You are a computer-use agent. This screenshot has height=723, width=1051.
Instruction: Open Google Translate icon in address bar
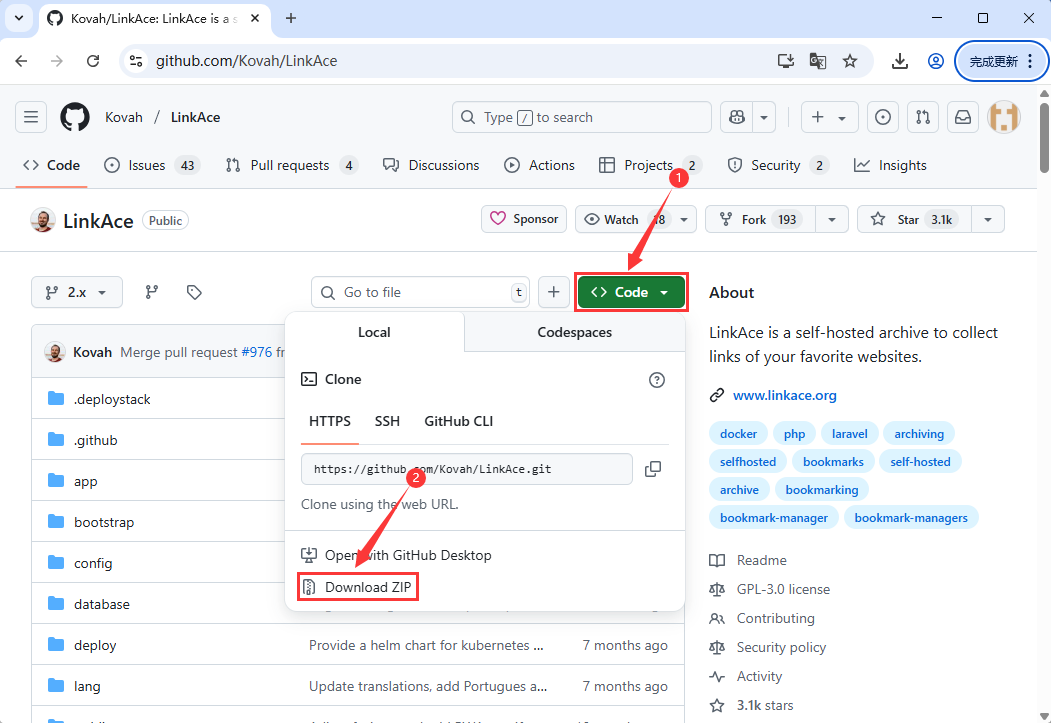click(x=818, y=61)
